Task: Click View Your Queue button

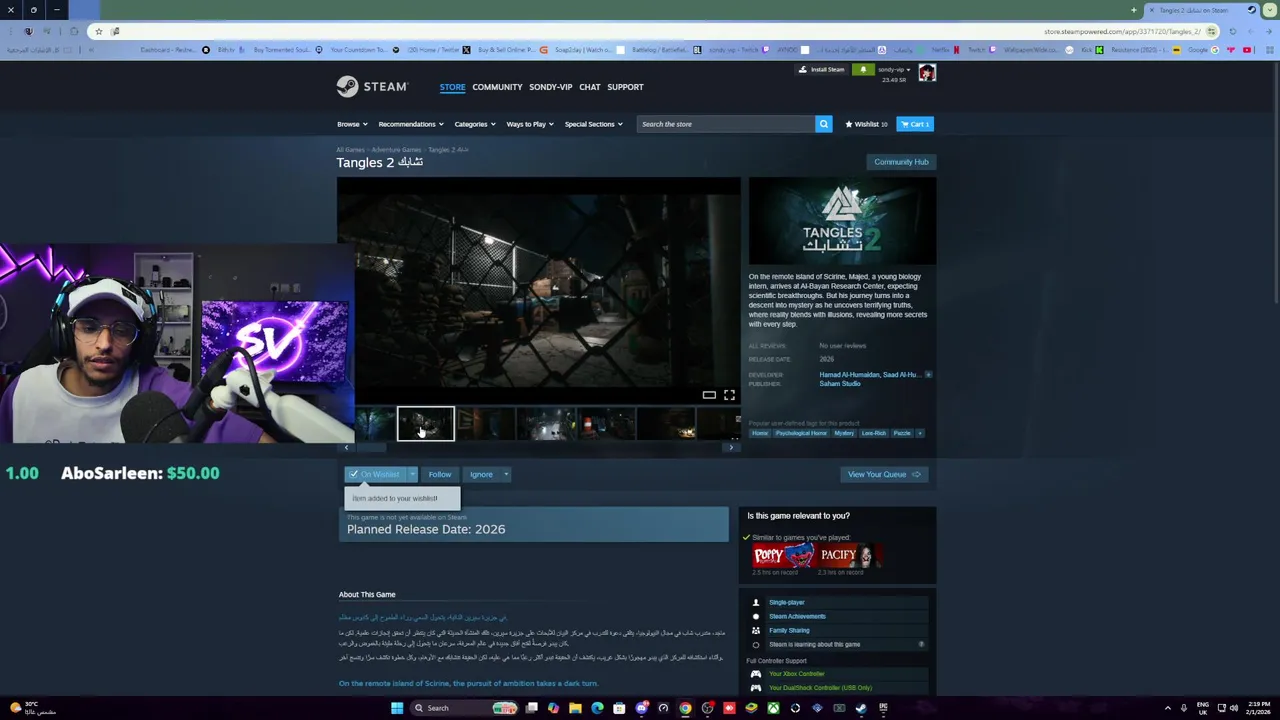Action: 884,474
